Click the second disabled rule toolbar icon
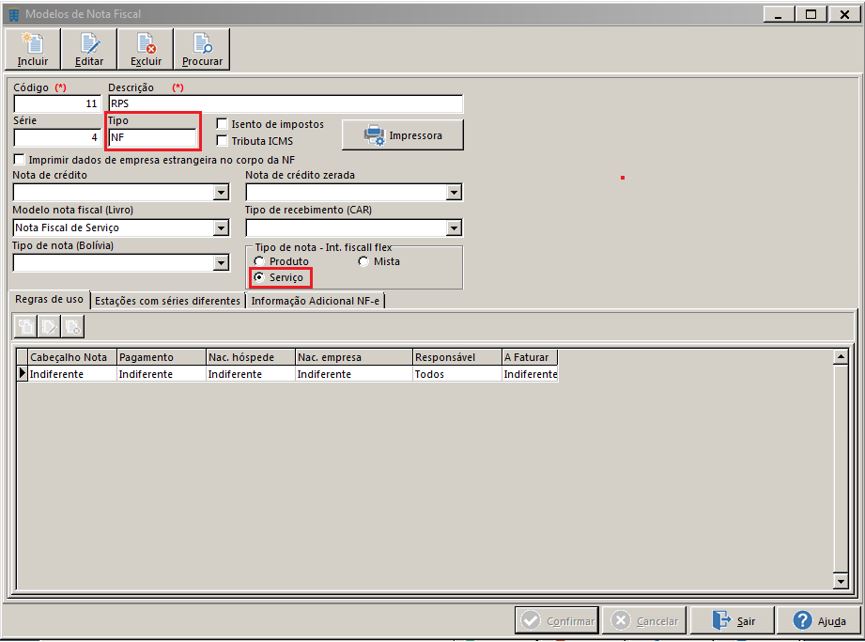Viewport: 865px width, 642px height. click(x=49, y=327)
